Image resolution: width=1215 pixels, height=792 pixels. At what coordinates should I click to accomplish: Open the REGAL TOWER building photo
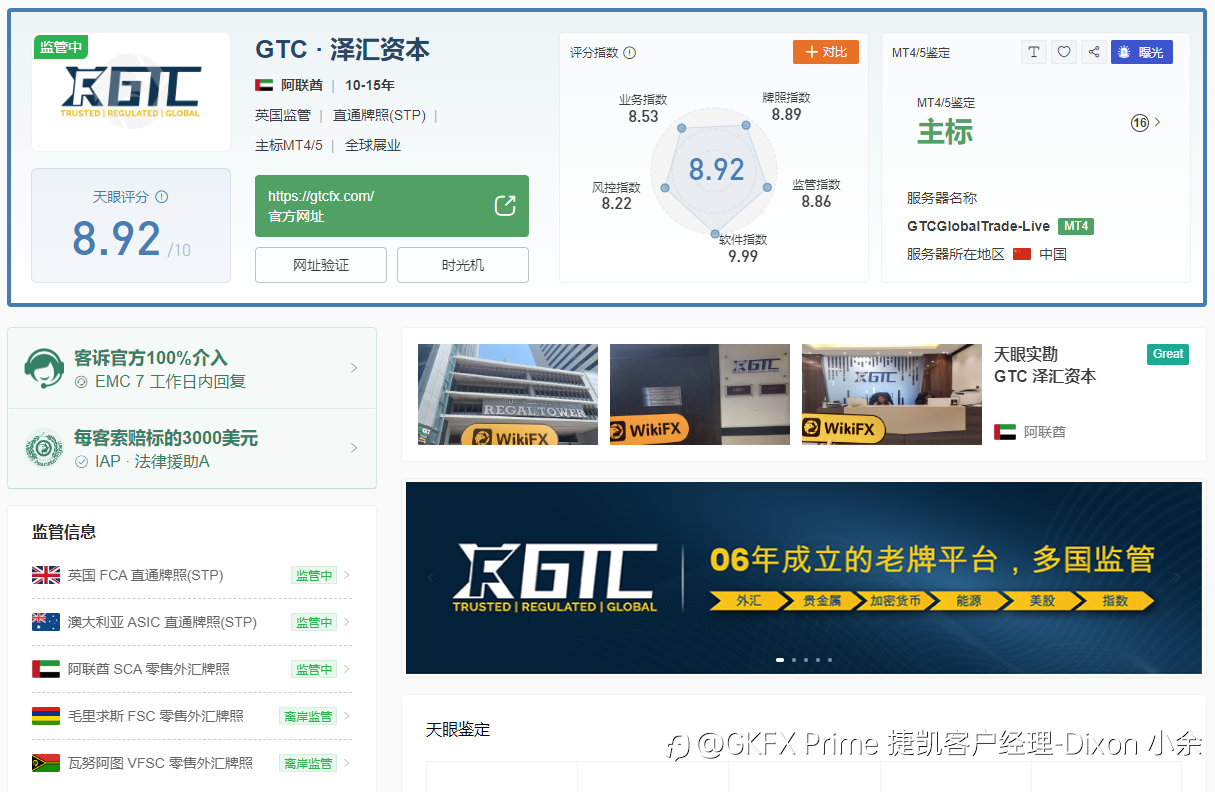point(508,394)
